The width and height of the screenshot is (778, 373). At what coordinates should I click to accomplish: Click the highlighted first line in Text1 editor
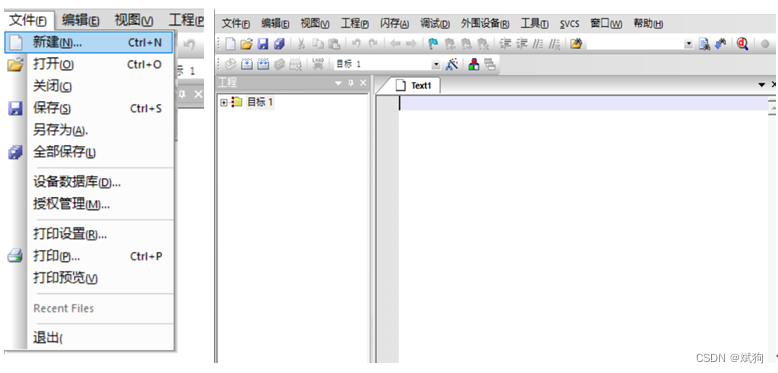[583, 103]
